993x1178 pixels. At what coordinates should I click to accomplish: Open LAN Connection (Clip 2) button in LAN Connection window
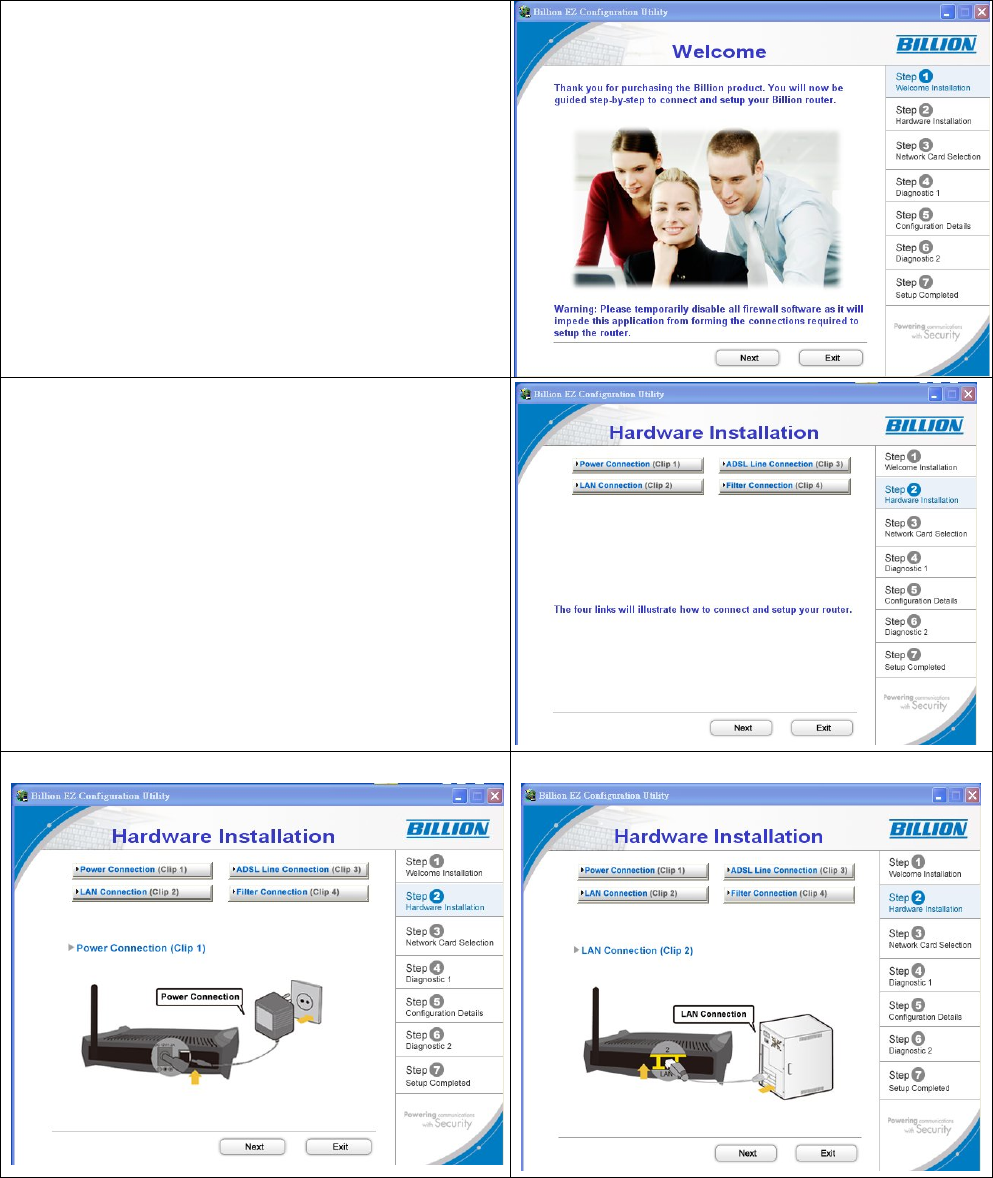click(x=644, y=893)
